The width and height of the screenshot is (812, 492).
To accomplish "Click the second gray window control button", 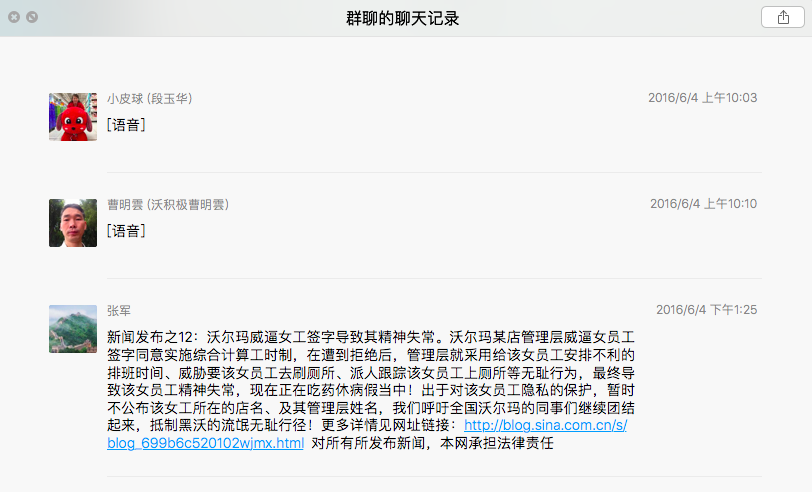I will [x=32, y=17].
